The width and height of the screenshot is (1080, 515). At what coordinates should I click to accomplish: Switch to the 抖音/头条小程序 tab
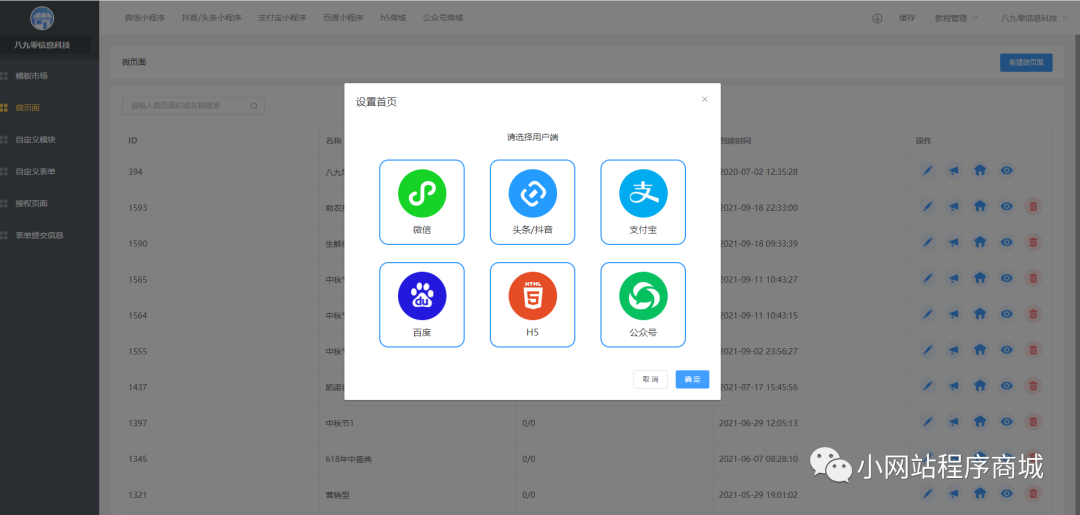pyautogui.click(x=211, y=19)
